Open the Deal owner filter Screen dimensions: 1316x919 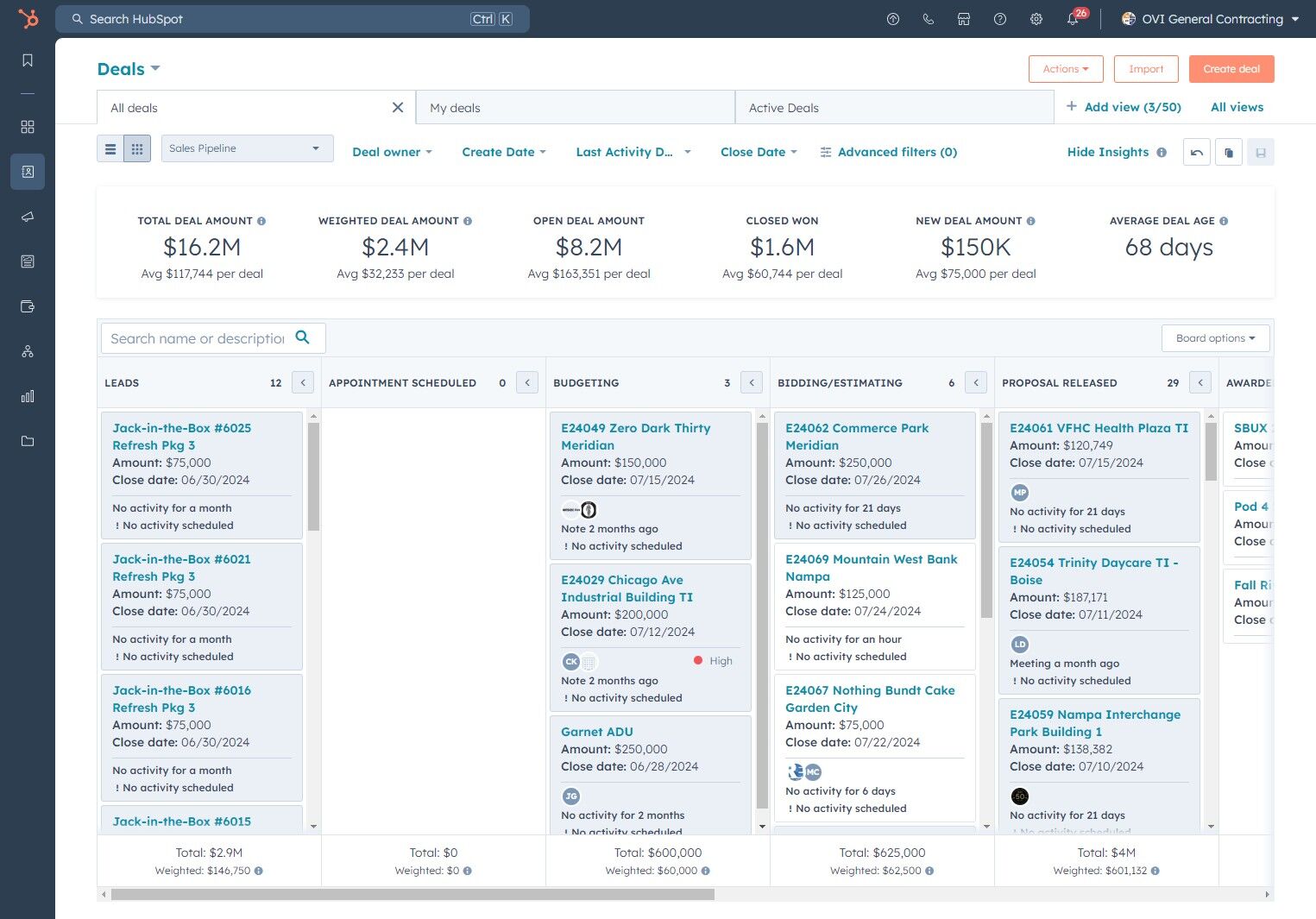pos(392,152)
